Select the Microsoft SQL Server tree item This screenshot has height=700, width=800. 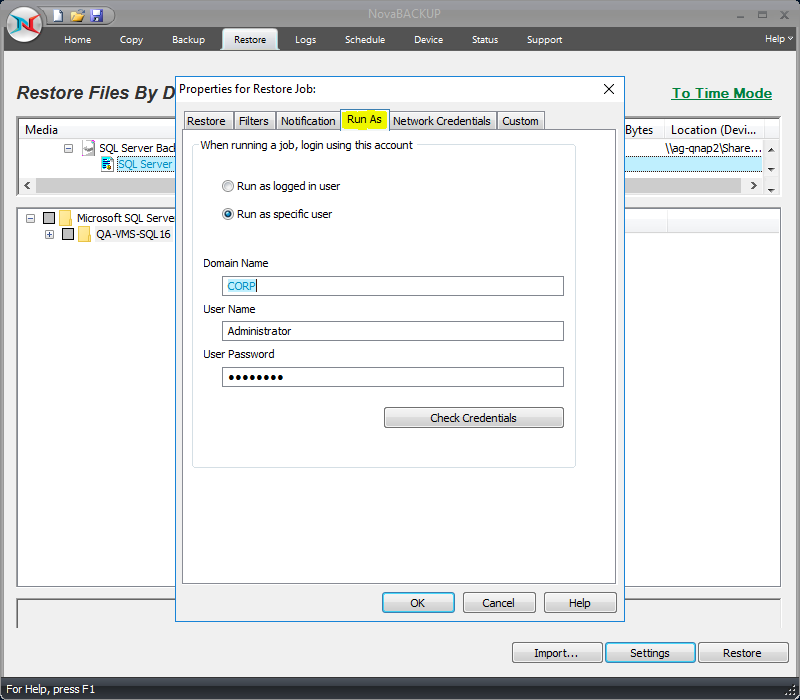pyautogui.click(x=126, y=218)
